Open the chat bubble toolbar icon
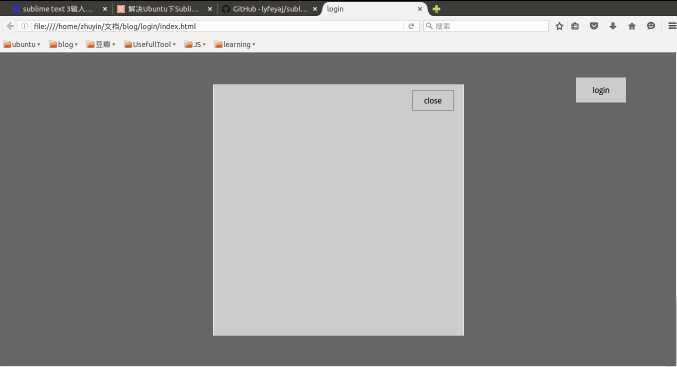 651,26
